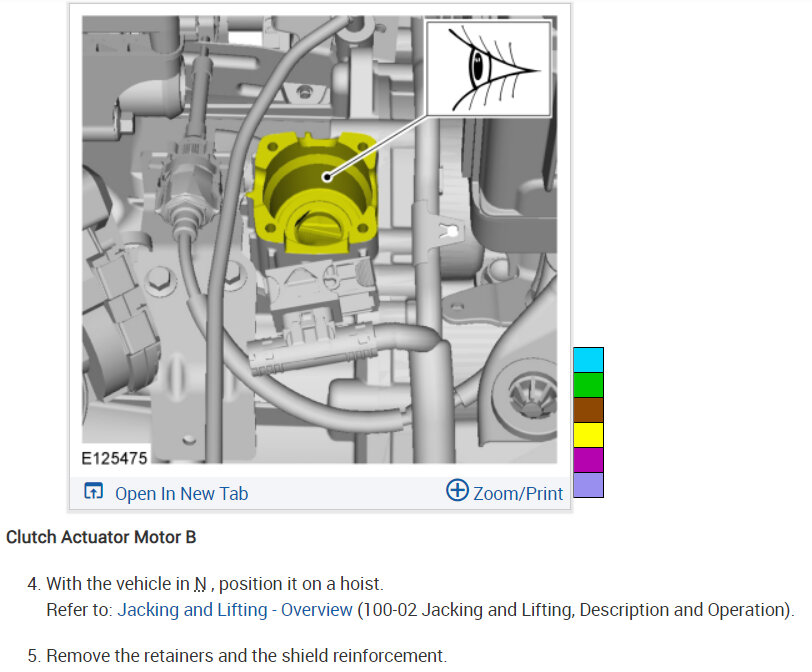Select the green color swatch
The image size is (812, 672).
[x=588, y=385]
